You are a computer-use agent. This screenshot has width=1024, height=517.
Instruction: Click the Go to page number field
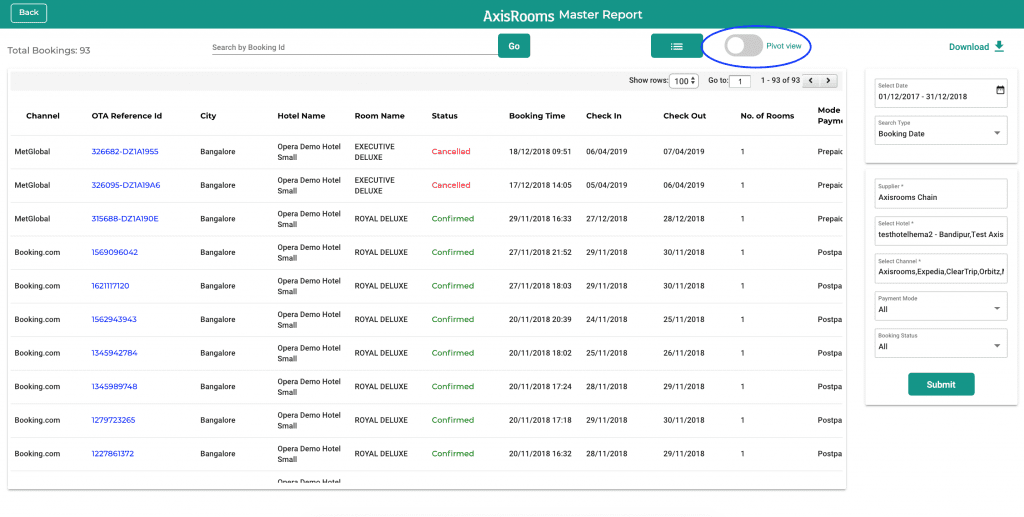(x=740, y=82)
